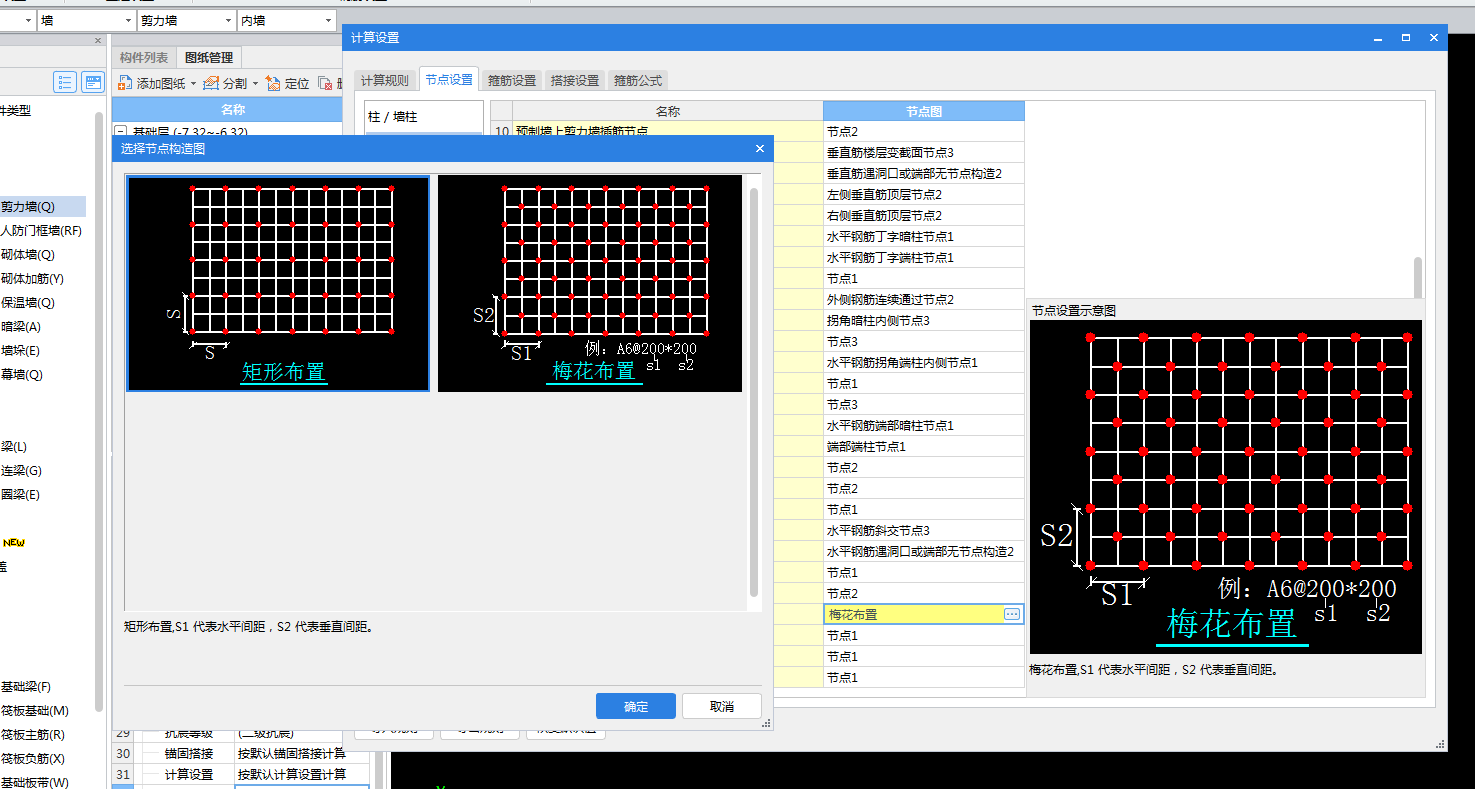
Task: Close the 选择节点构造图 dialog
Action: pyautogui.click(x=760, y=149)
